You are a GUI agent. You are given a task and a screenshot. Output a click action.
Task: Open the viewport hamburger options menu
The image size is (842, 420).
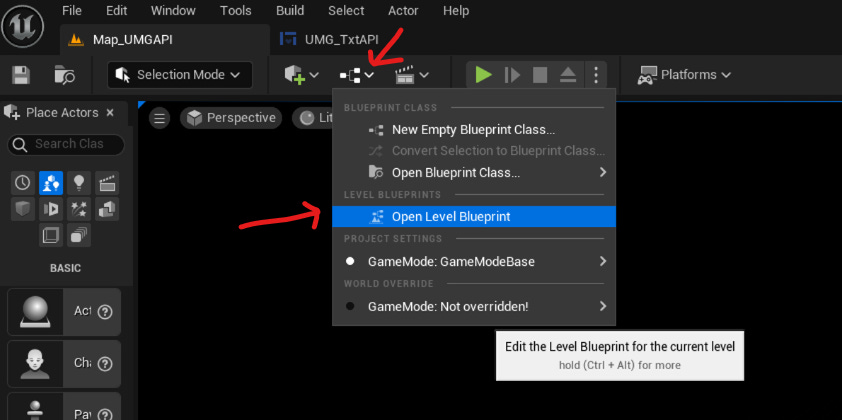(x=159, y=118)
